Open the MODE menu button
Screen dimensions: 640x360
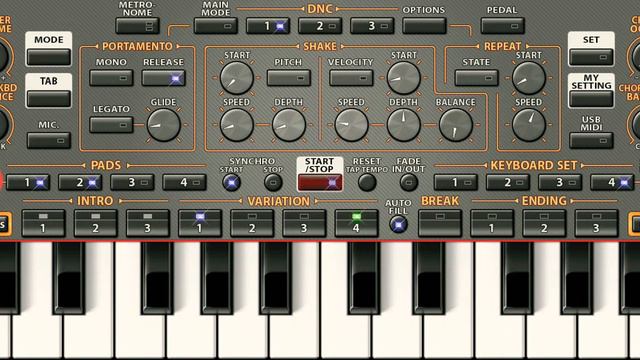[x=49, y=57]
